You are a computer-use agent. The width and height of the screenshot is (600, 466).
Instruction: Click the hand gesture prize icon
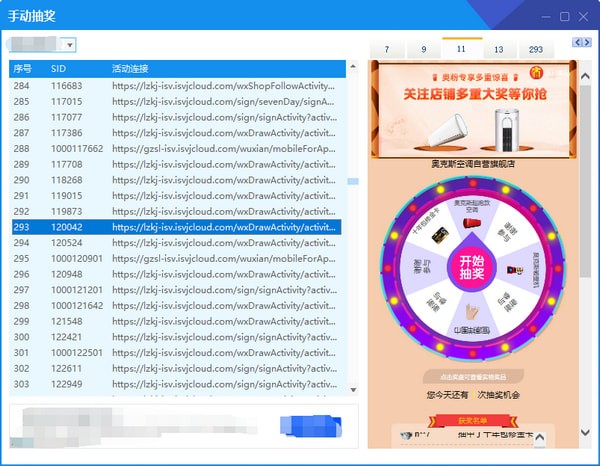pyautogui.click(x=472, y=312)
